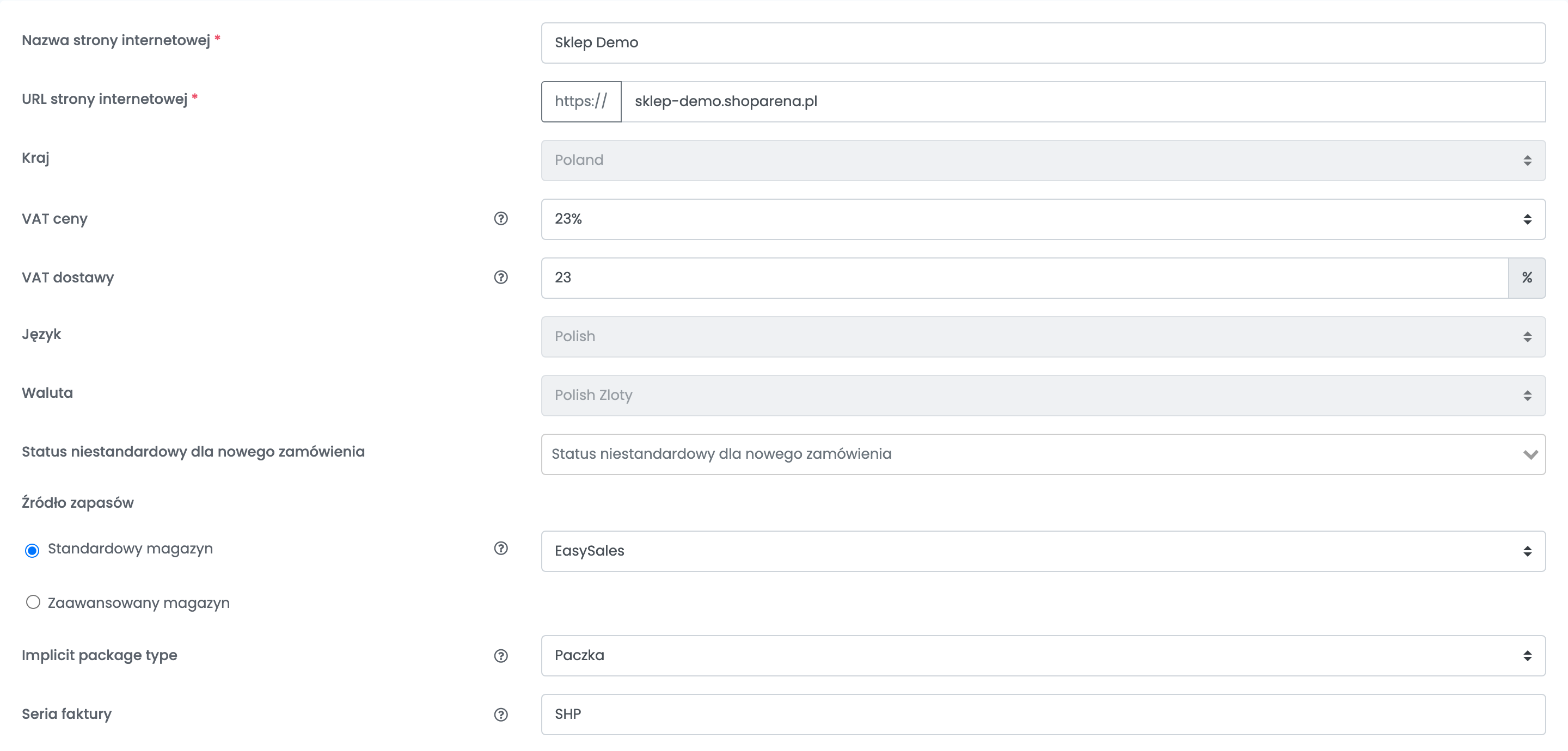Screen dimensions: 1568x751
Task: Open the Waluta Polish Zloty dropdown
Action: [x=1043, y=396]
